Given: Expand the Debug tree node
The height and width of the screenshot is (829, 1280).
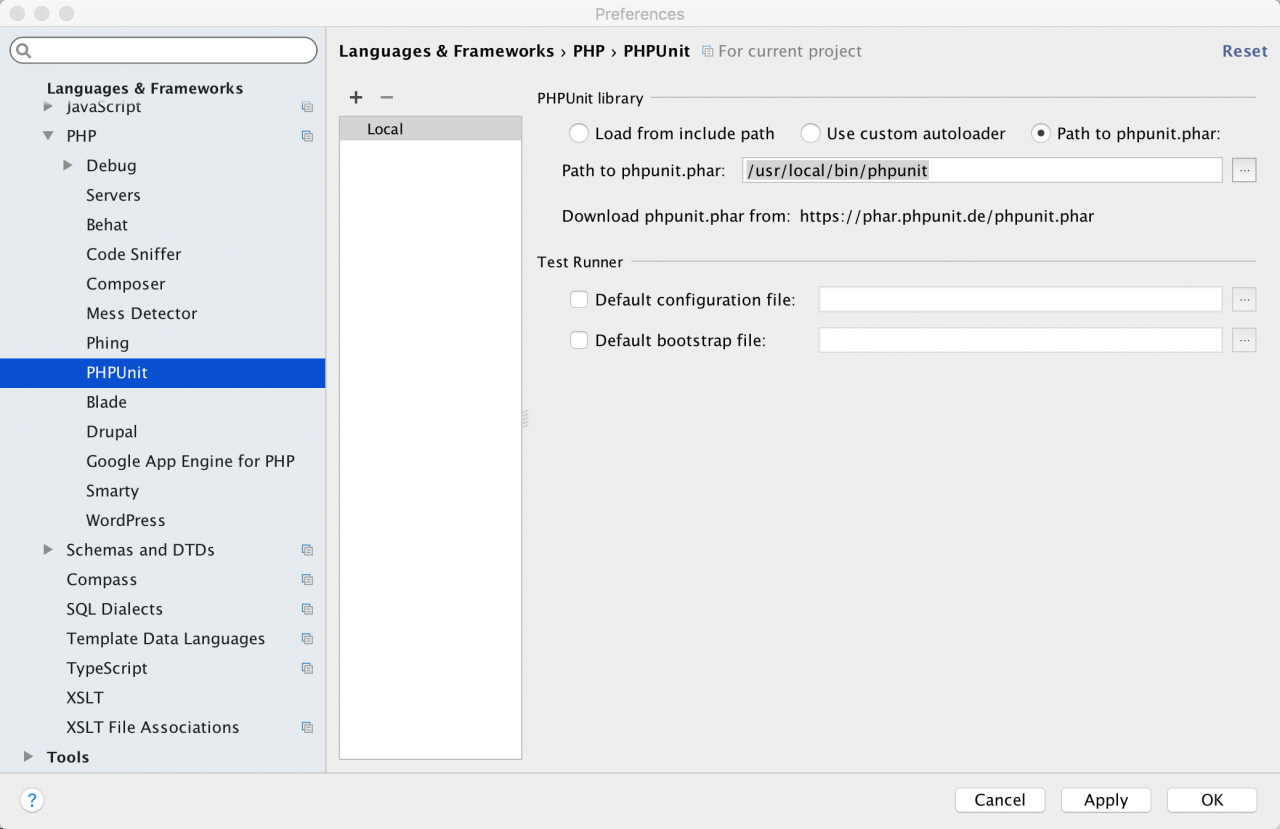Looking at the screenshot, I should click(68, 165).
